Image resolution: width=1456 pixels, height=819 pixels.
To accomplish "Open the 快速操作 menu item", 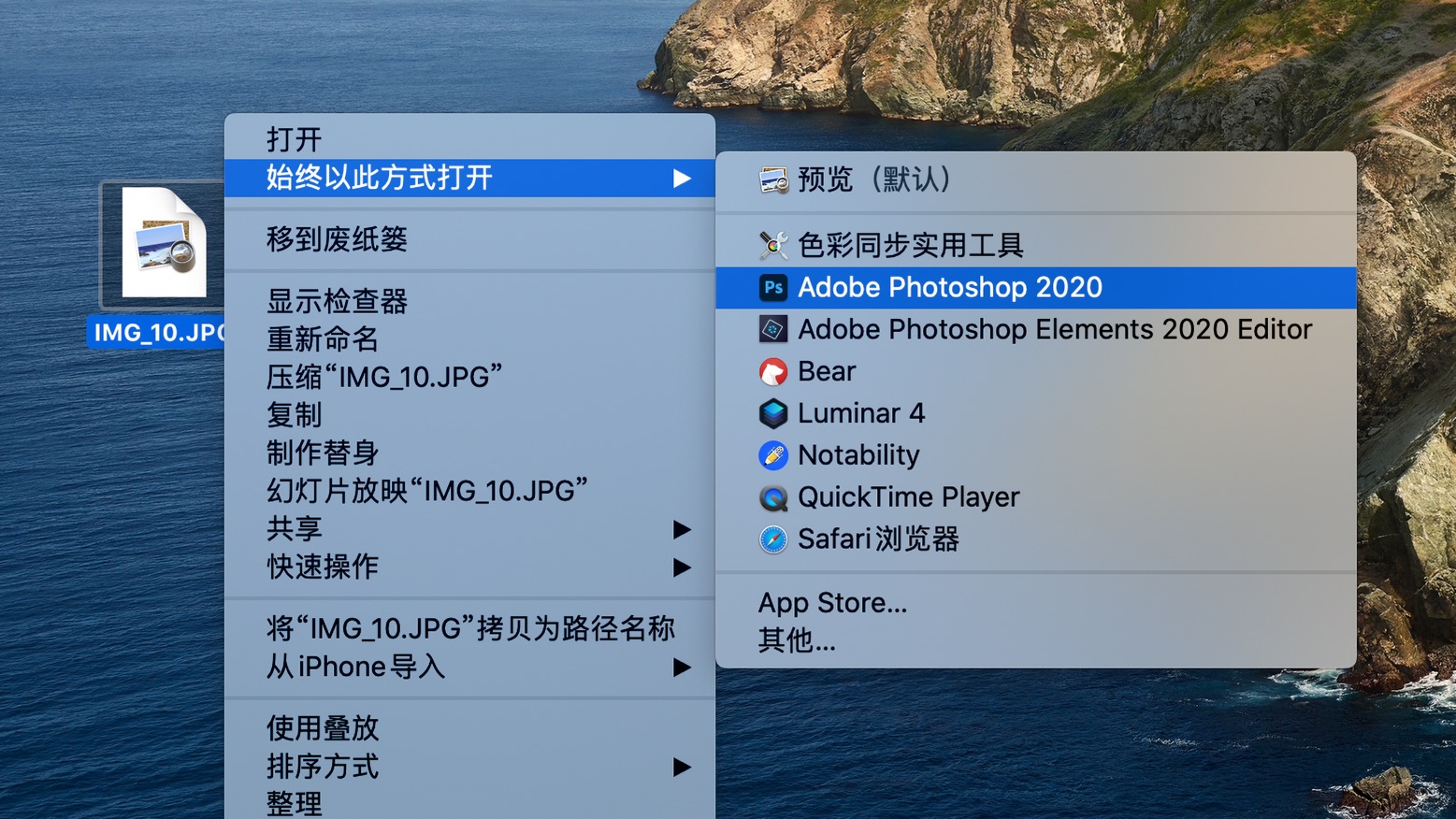I will [469, 567].
